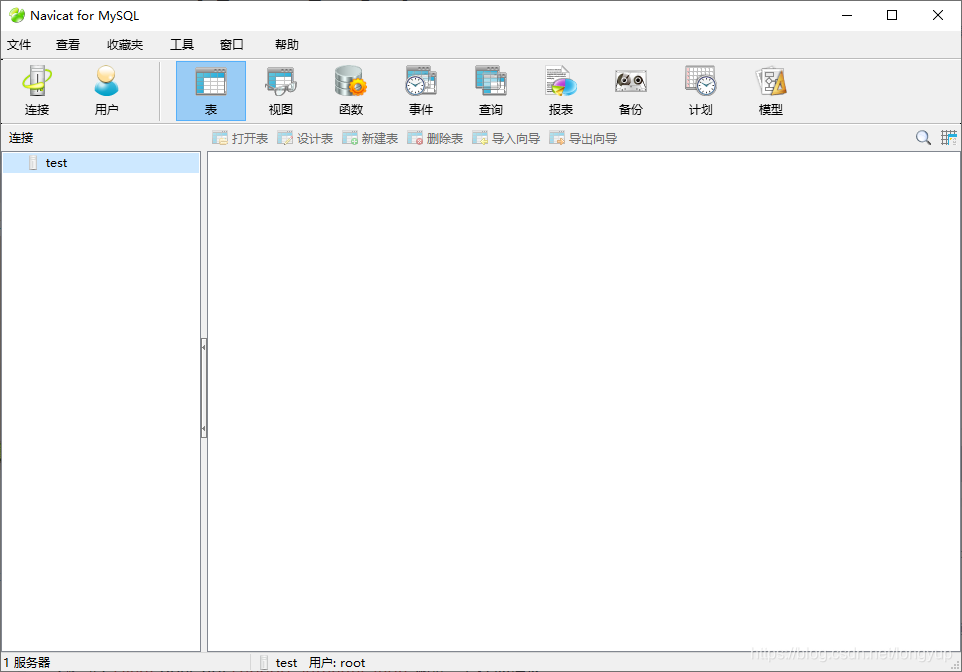Click the search magnifier icon

click(923, 137)
